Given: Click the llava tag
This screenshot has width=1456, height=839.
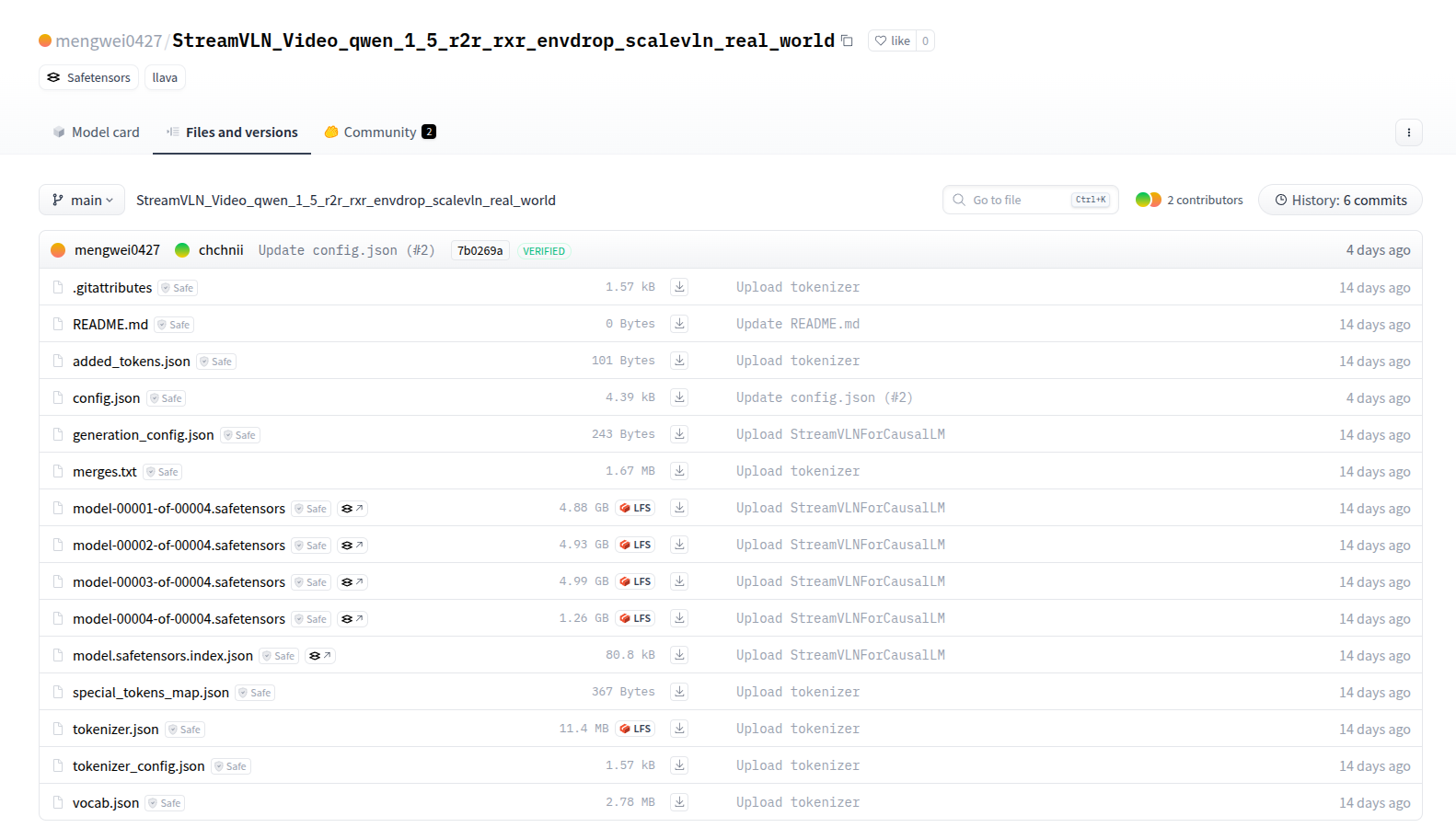Looking at the screenshot, I should [x=165, y=77].
